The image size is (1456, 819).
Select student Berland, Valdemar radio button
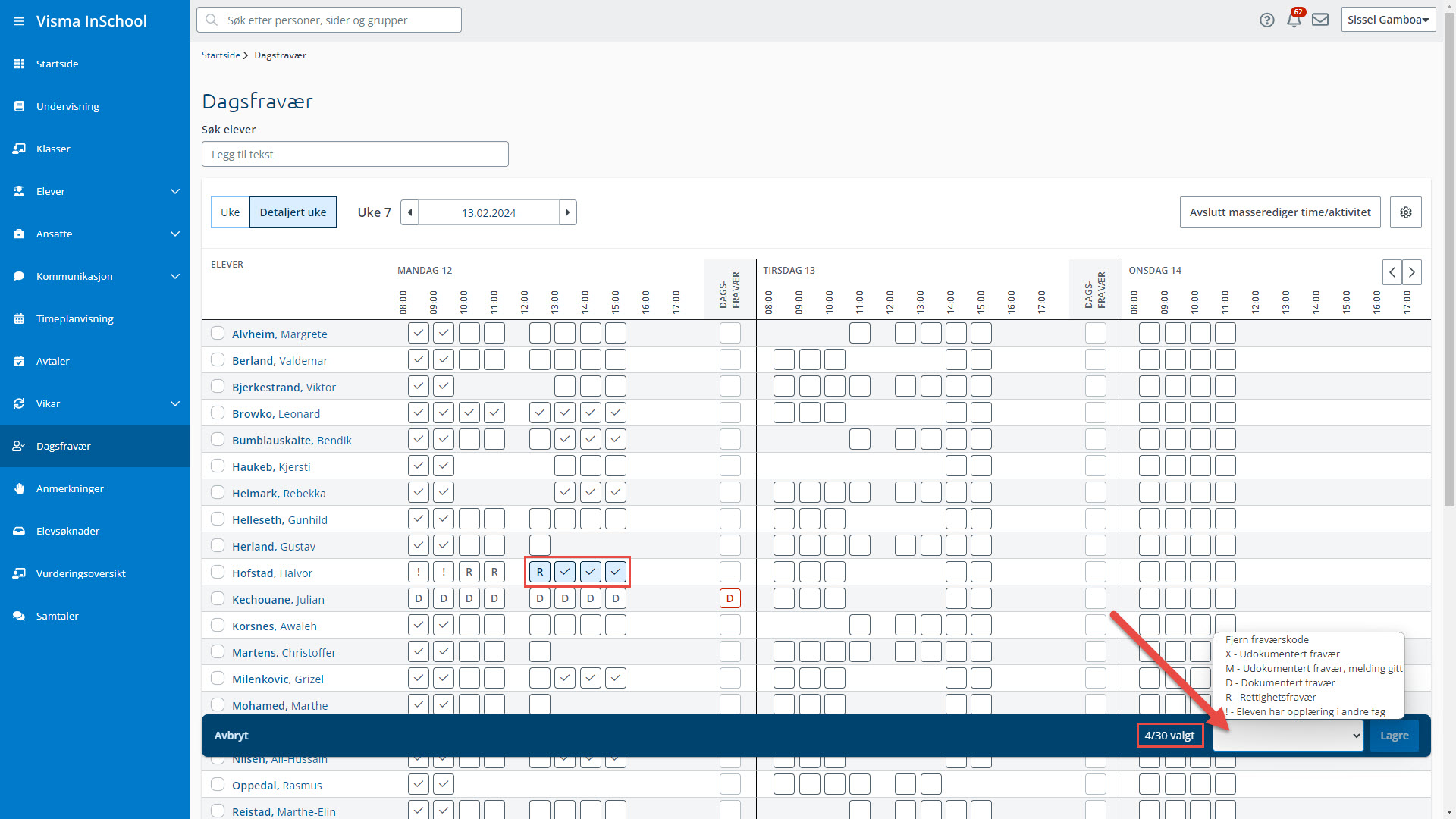point(218,359)
